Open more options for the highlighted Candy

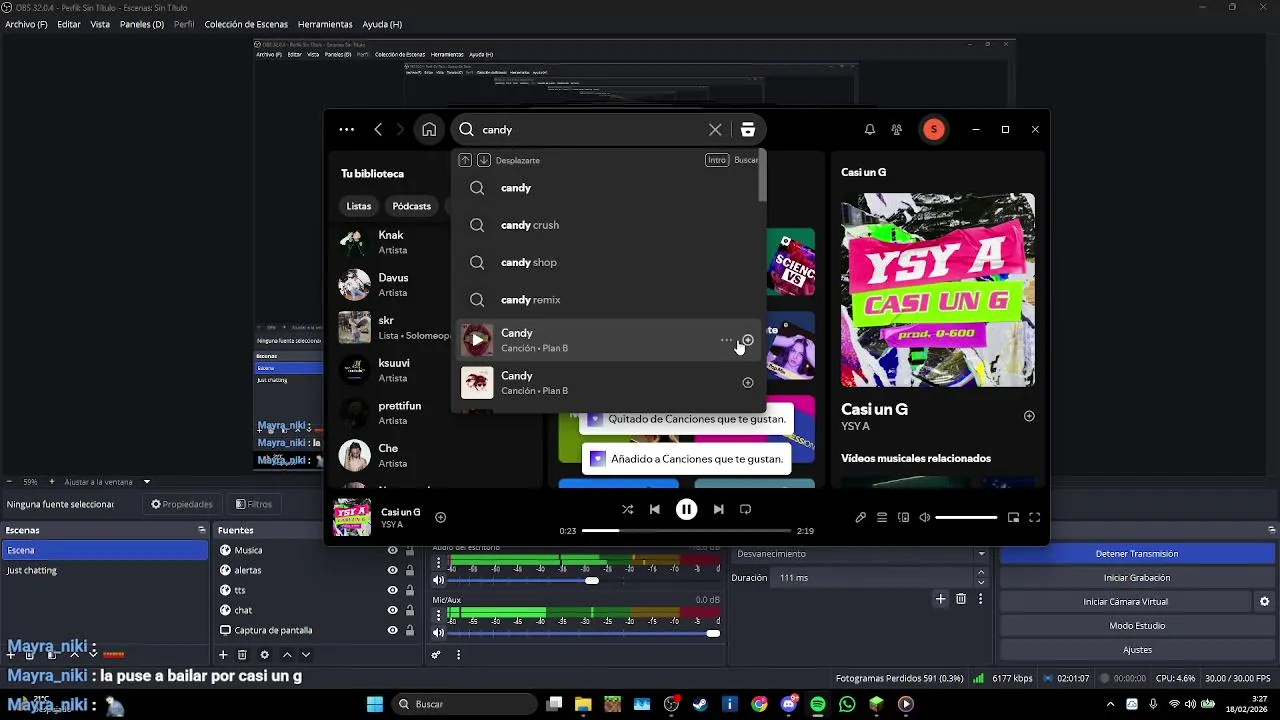click(726, 340)
